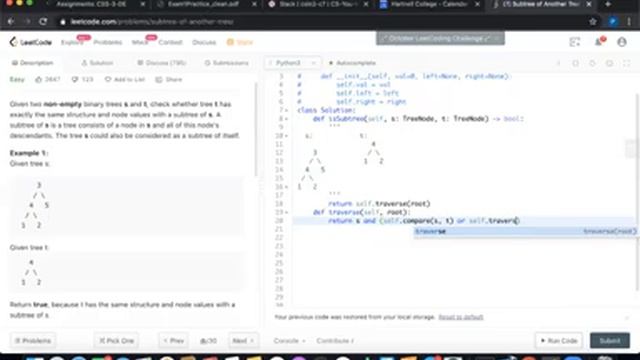640x360 pixels.
Task: Bookmark page with the star icon
Action: [593, 22]
